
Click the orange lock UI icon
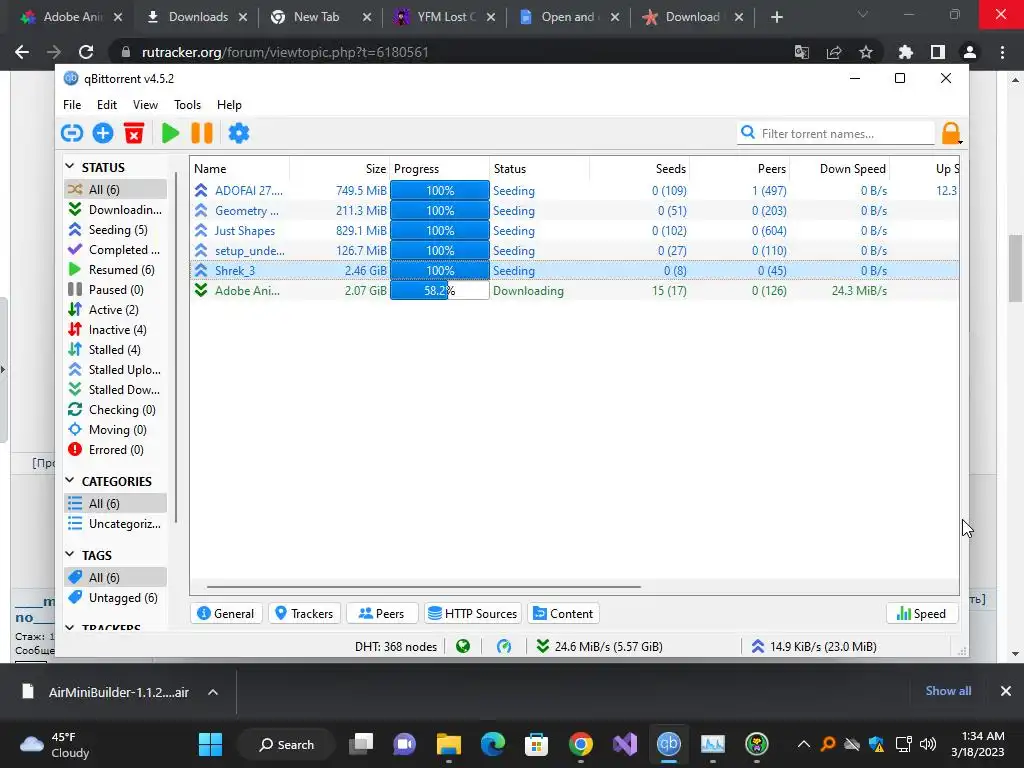click(x=951, y=133)
